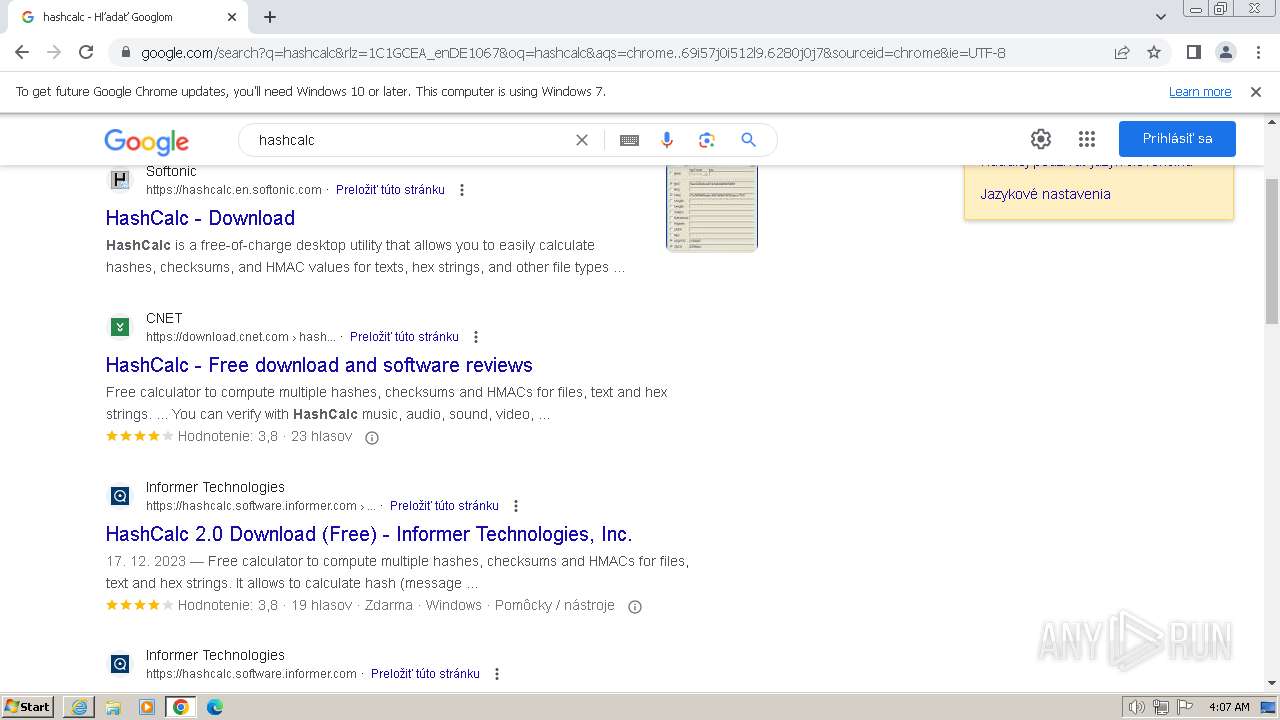The width and height of the screenshot is (1280, 720).
Task: Open new browser tab
Action: coord(270,17)
